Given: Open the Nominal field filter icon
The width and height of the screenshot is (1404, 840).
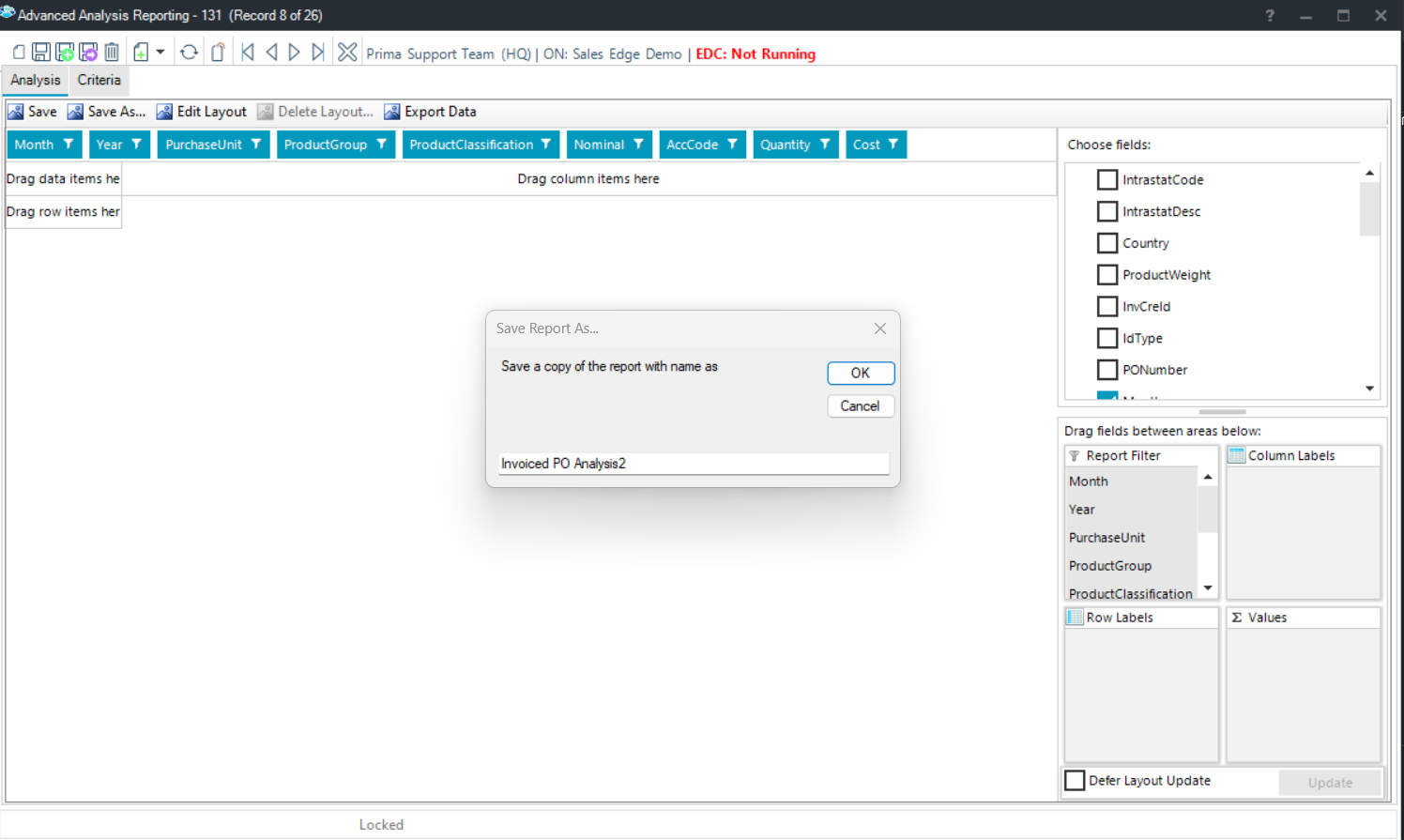Looking at the screenshot, I should [x=639, y=145].
